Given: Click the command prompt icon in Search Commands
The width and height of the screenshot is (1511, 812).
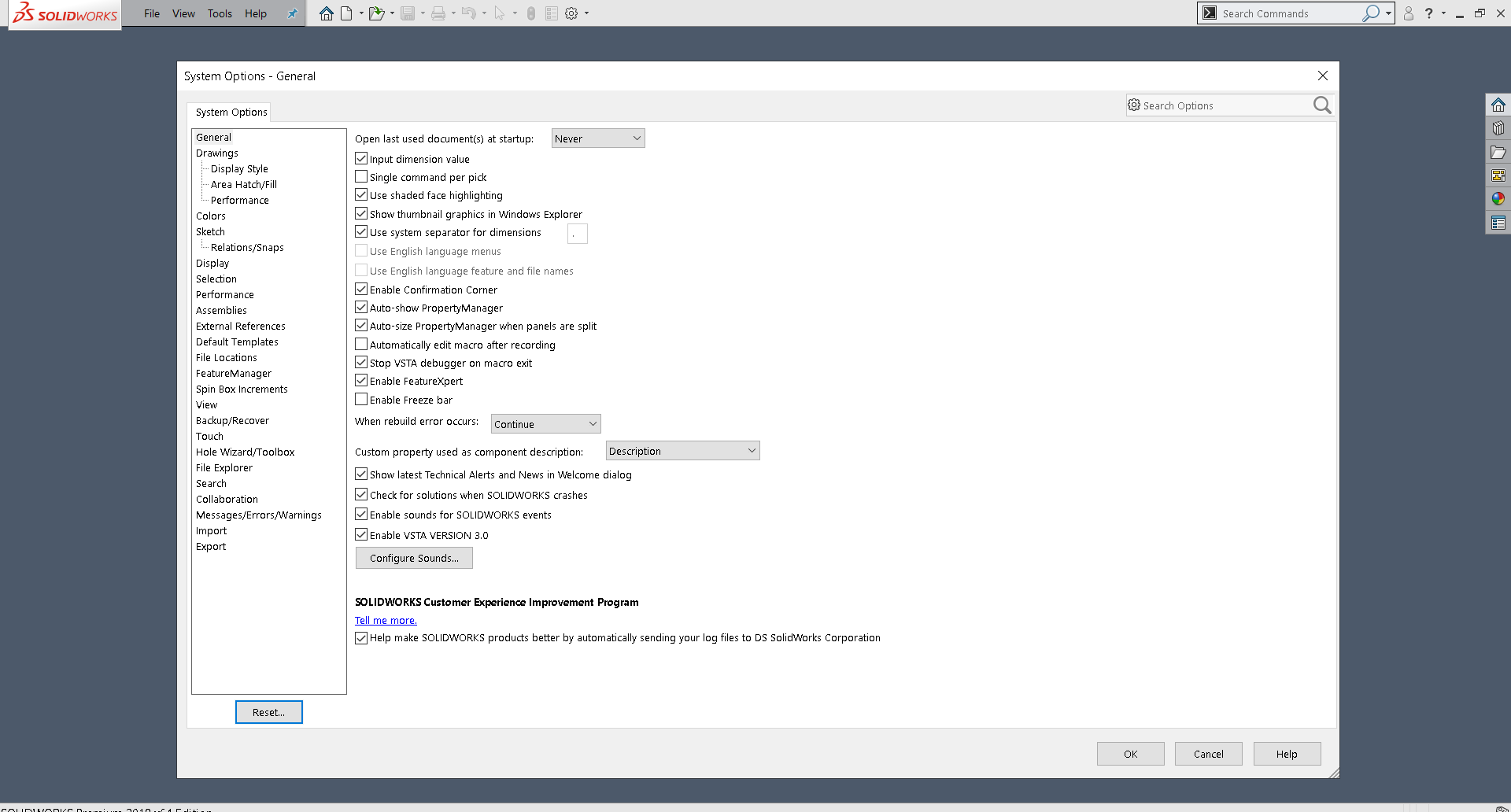Looking at the screenshot, I should tap(1210, 13).
